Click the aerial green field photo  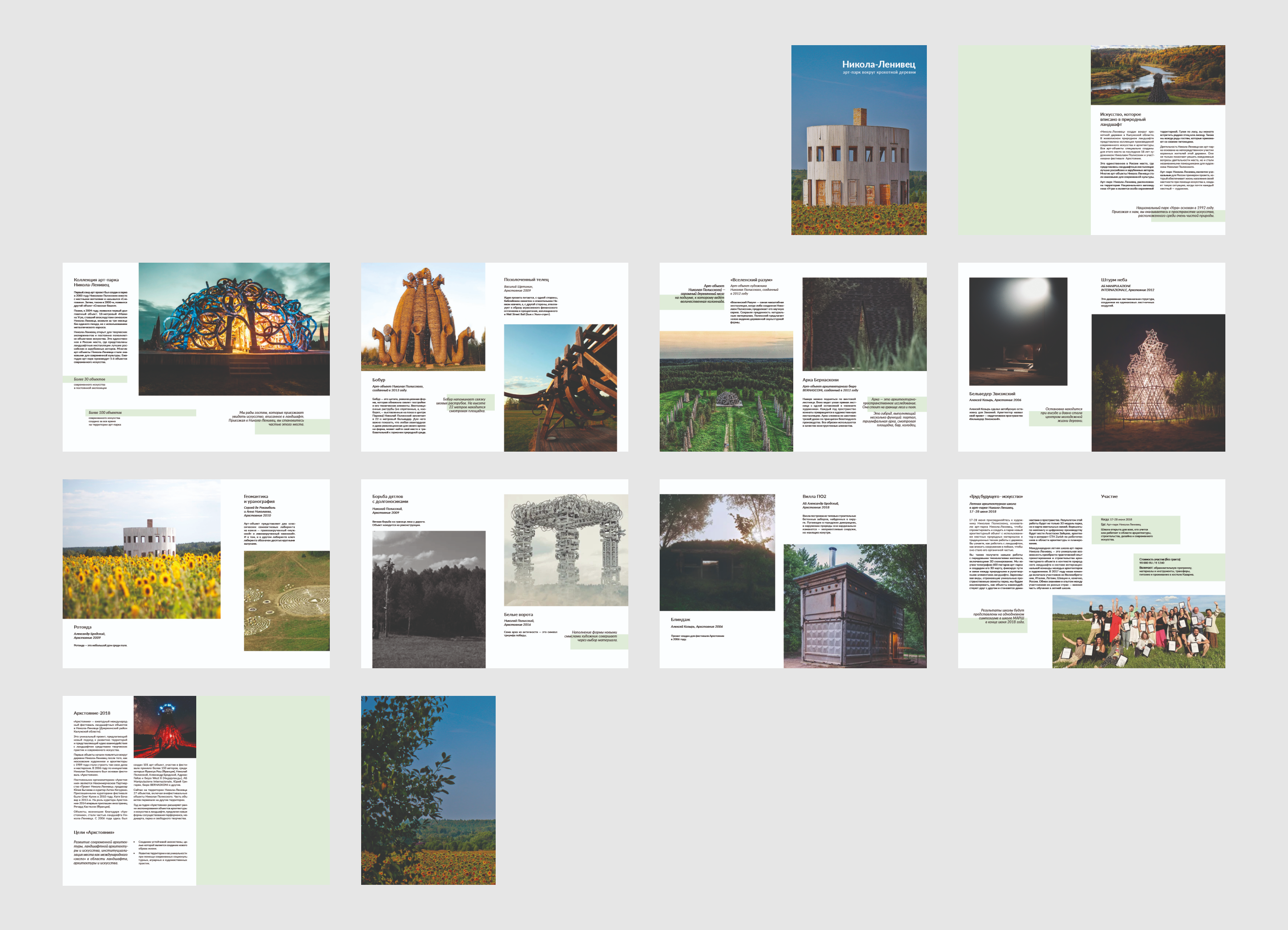(726, 391)
